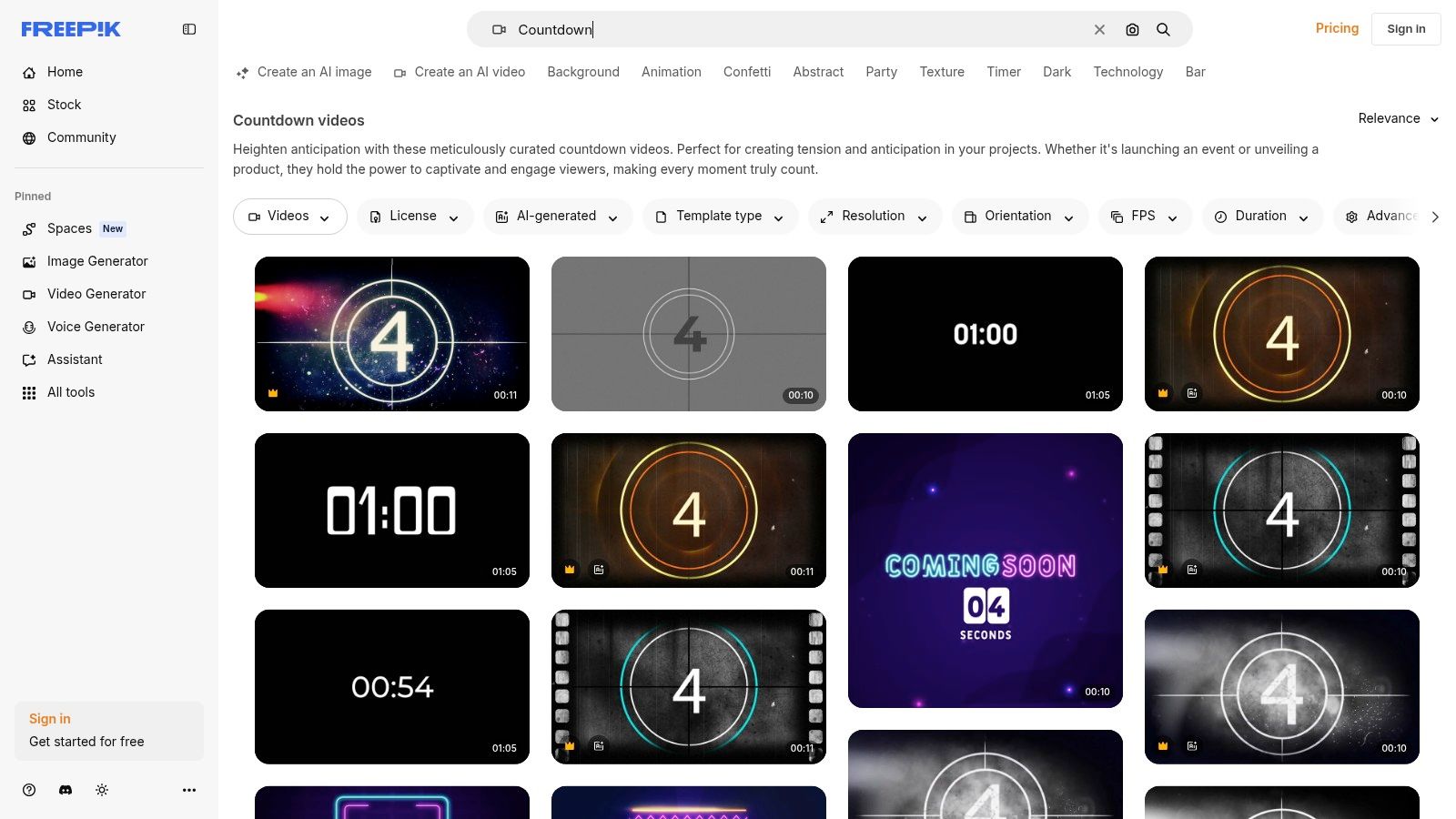Open the License filter dropdown
The image size is (1456, 819).
[x=415, y=217]
